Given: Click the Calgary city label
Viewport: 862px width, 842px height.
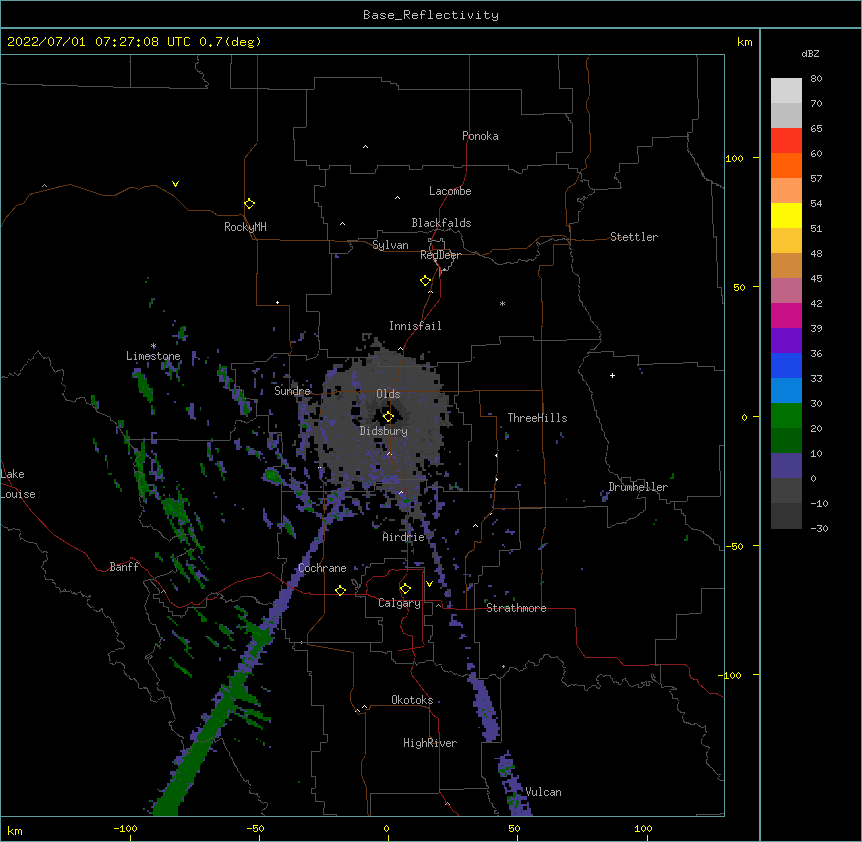Looking at the screenshot, I should click(399, 603).
